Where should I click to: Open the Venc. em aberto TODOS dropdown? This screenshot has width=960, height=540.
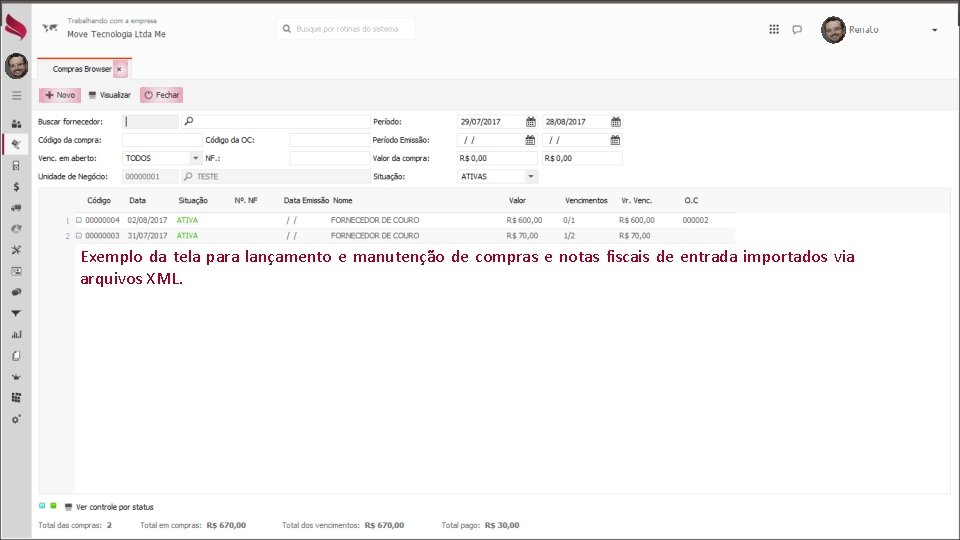point(195,158)
